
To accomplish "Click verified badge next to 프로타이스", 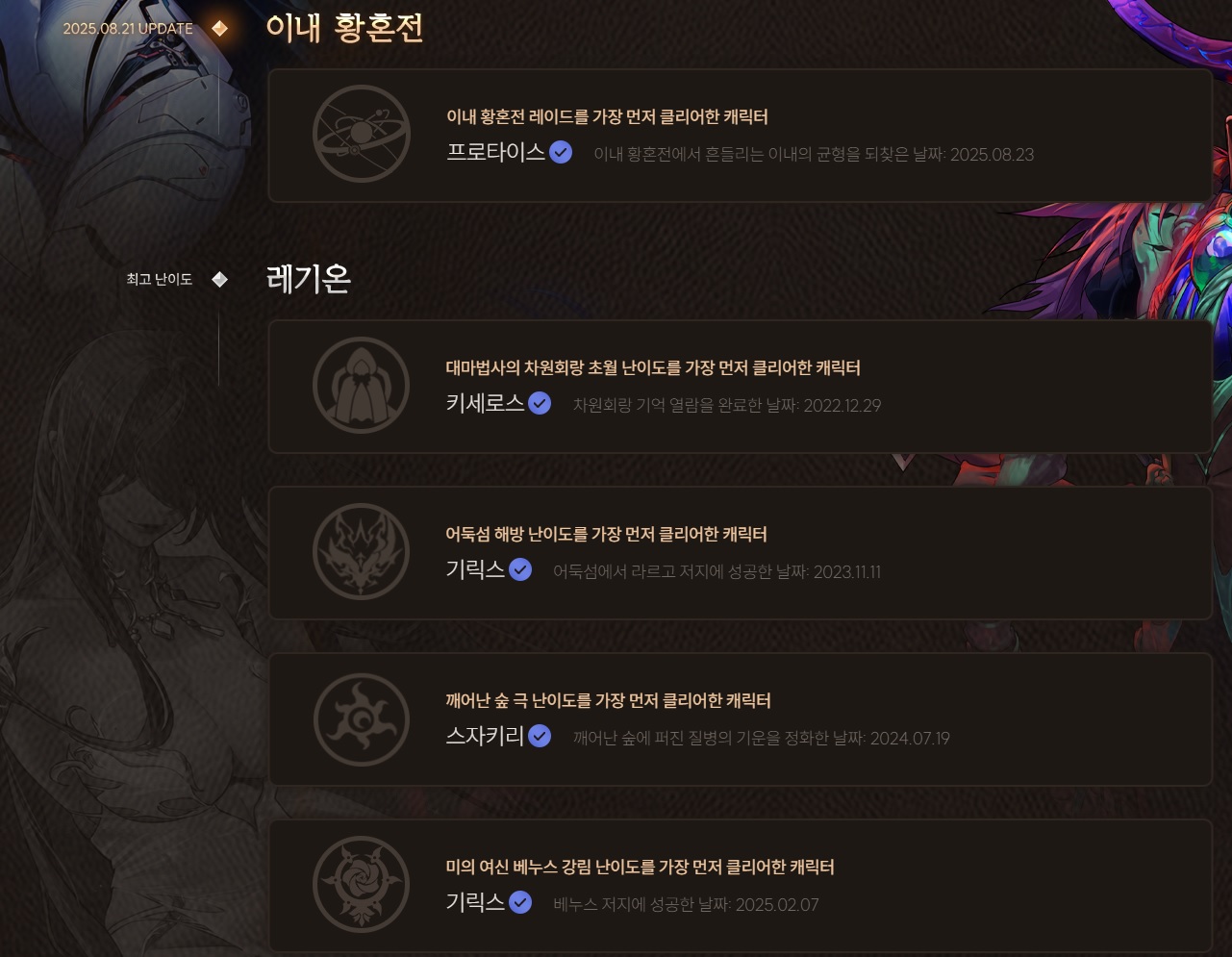I will pyautogui.click(x=561, y=153).
